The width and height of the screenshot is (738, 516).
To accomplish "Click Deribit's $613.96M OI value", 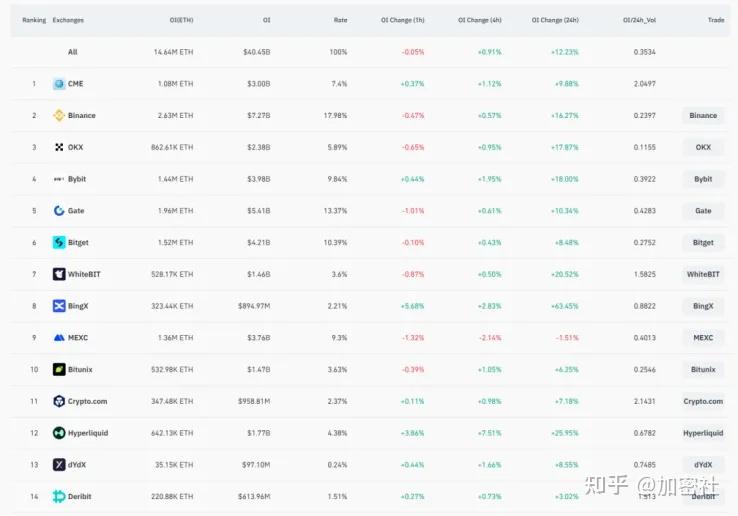I will [254, 496].
